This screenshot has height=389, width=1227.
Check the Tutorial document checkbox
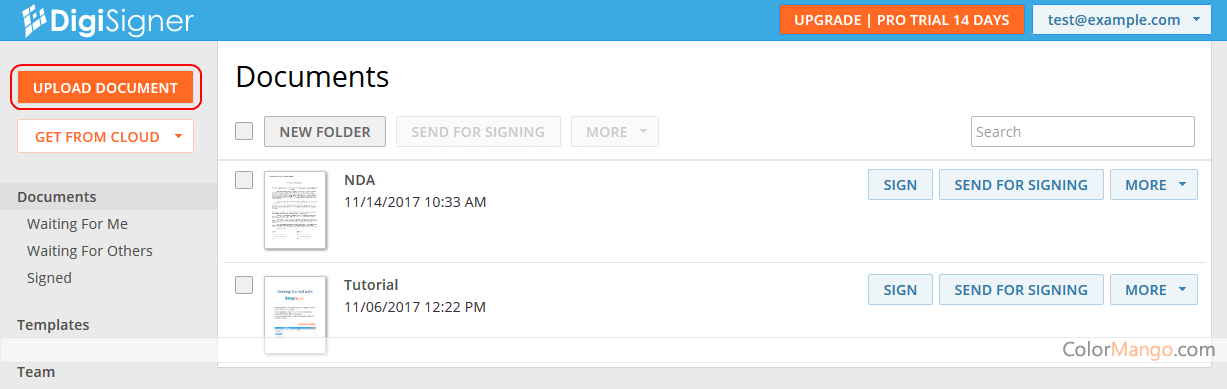tap(244, 285)
